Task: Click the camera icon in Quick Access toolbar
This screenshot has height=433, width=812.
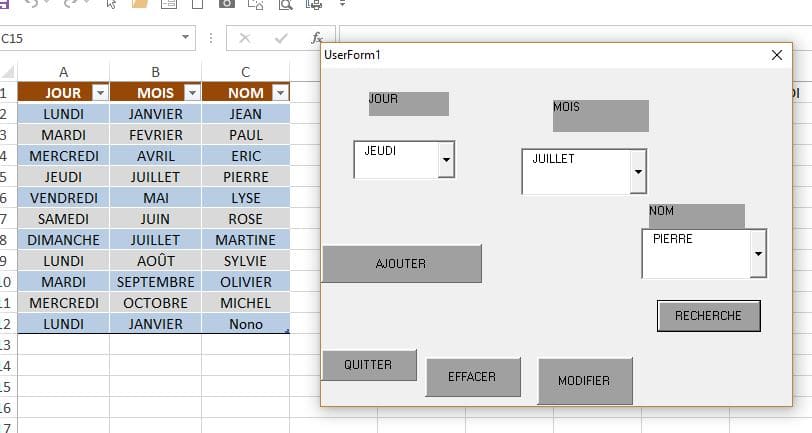Action: [x=226, y=4]
